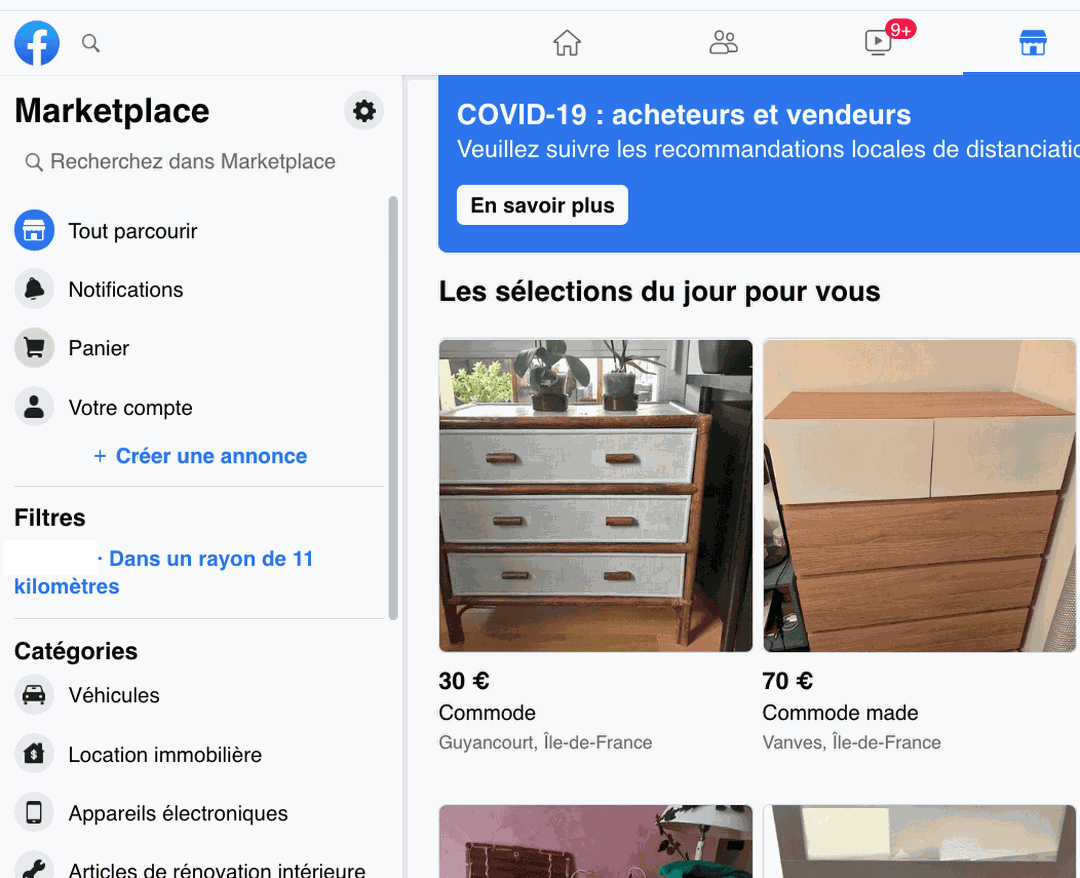
Task: Select the Notifications bell icon
Action: coord(34,289)
